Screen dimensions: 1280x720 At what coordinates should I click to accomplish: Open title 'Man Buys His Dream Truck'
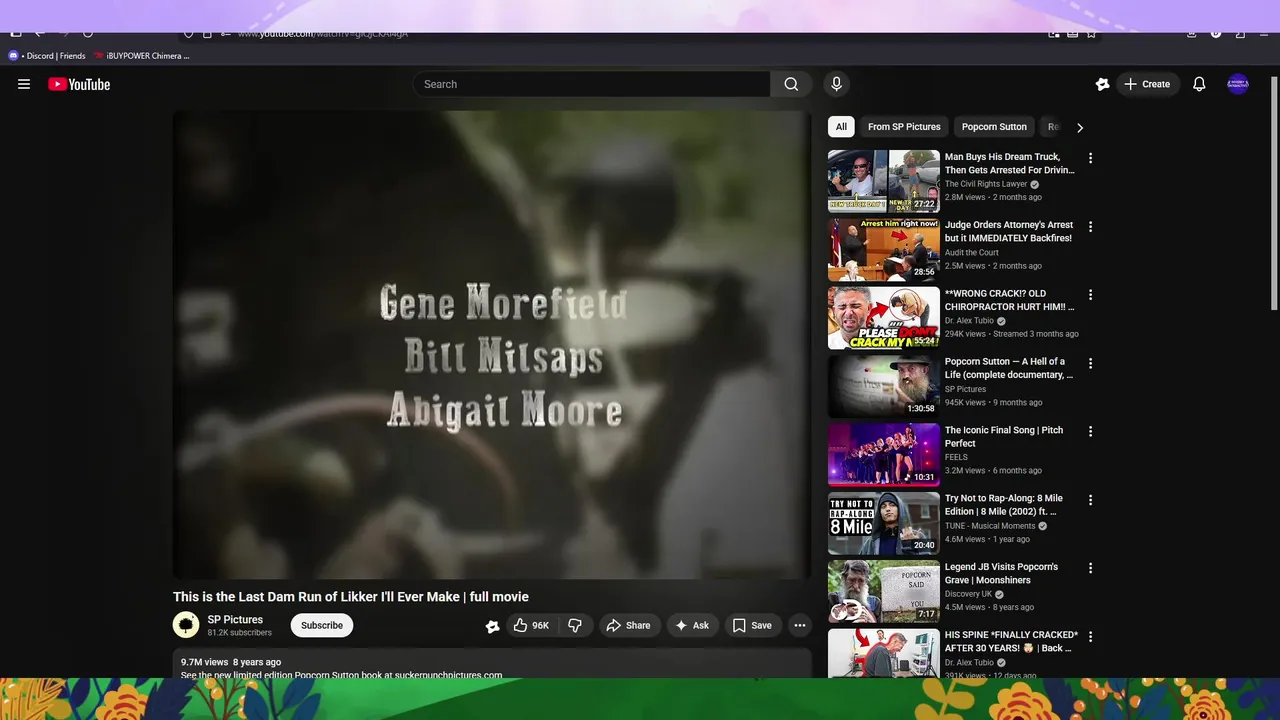pos(1010,163)
